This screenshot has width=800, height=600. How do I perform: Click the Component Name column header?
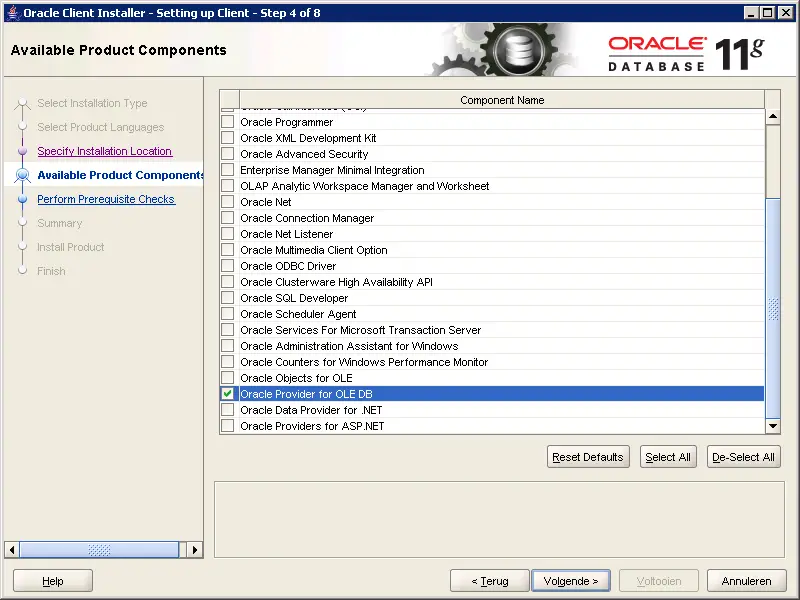[x=502, y=100]
